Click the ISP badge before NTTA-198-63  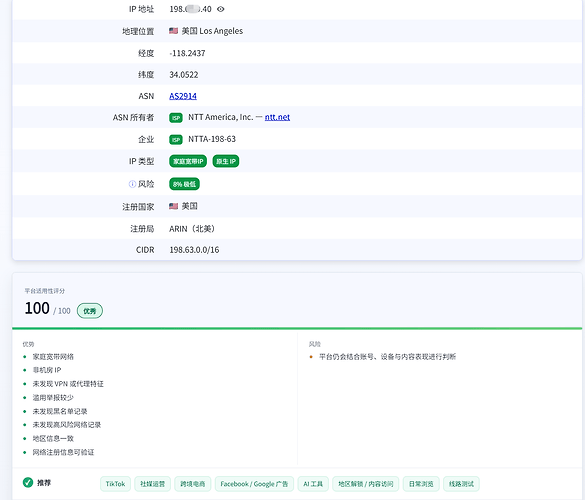tap(176, 140)
